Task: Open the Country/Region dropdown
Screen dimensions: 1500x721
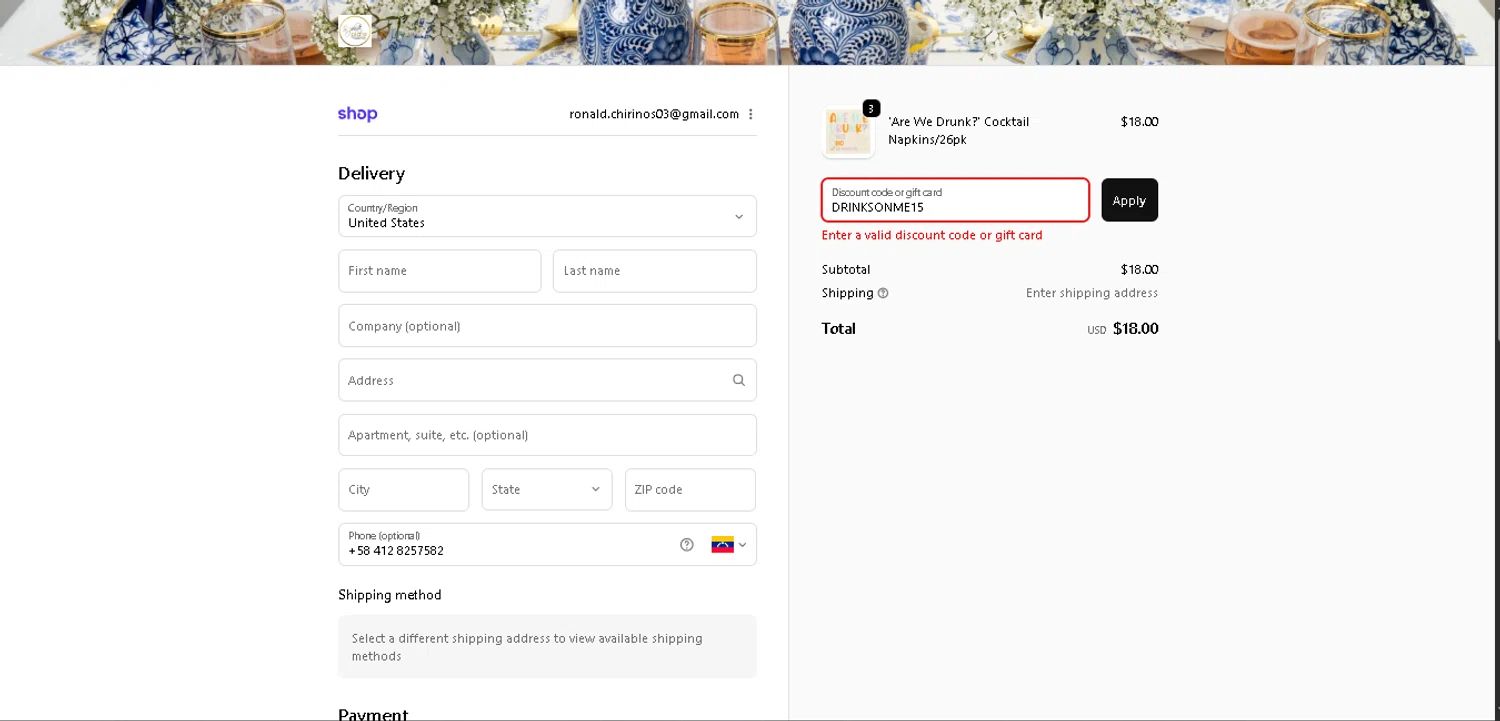Action: click(547, 216)
